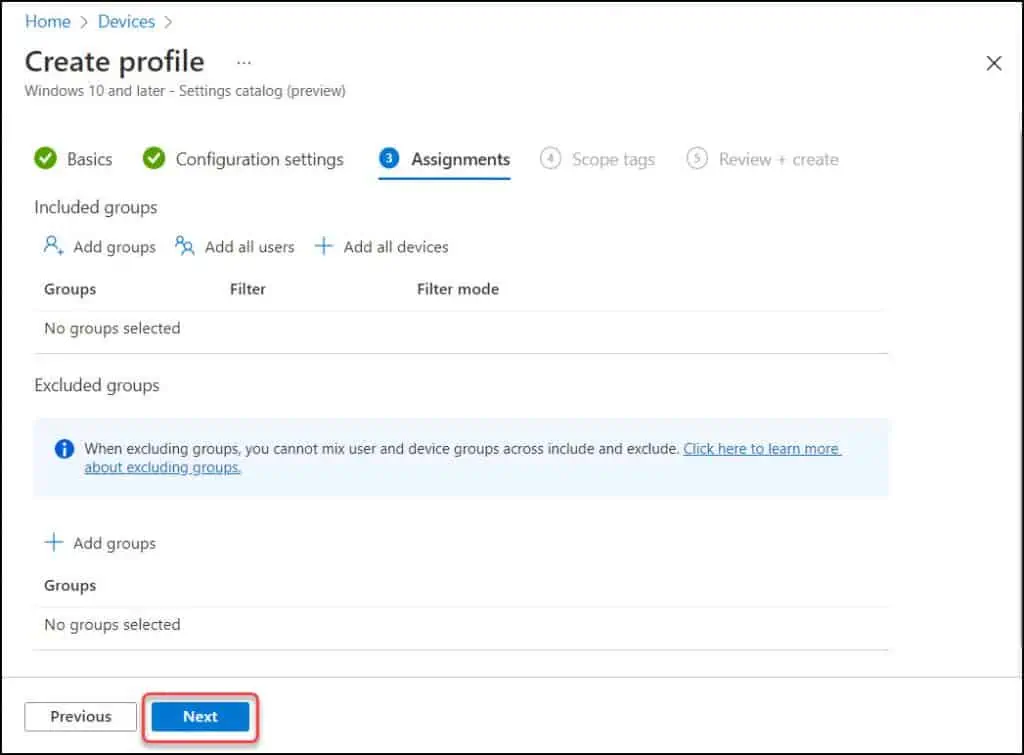The width and height of the screenshot is (1024, 755).
Task: Click the Next button
Action: (x=200, y=716)
